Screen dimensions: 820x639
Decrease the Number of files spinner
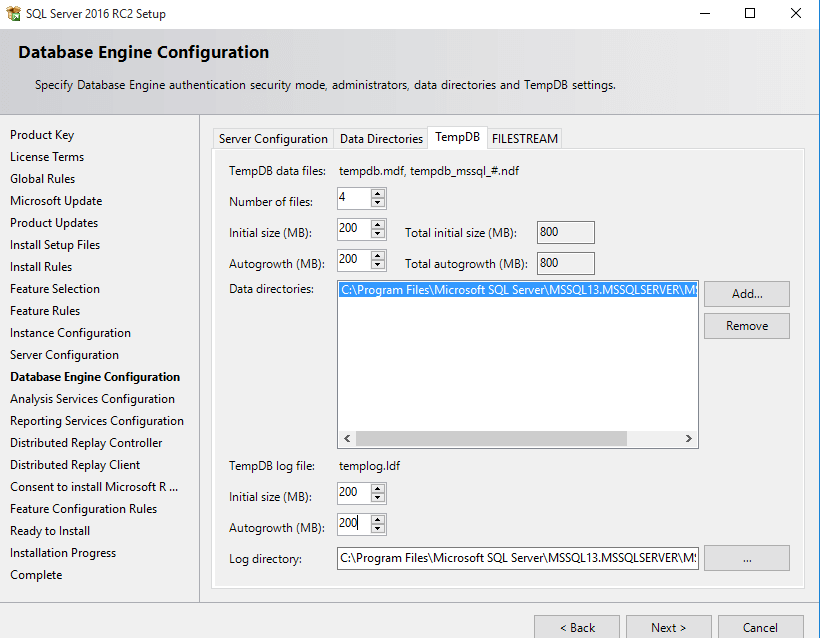point(377,203)
